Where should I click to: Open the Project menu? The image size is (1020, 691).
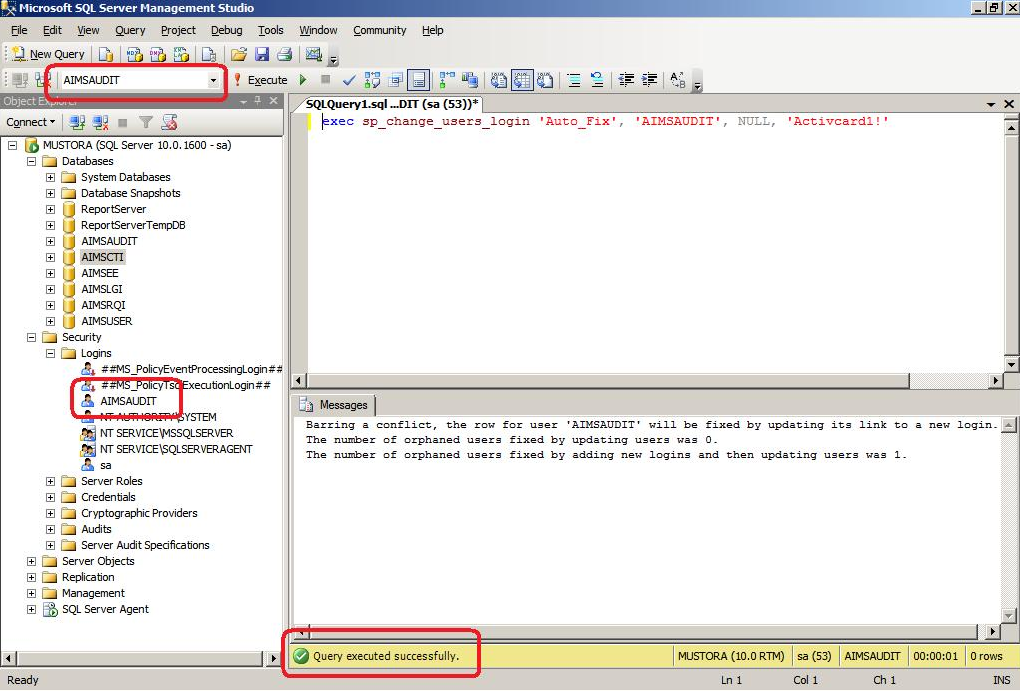pyautogui.click(x=178, y=30)
